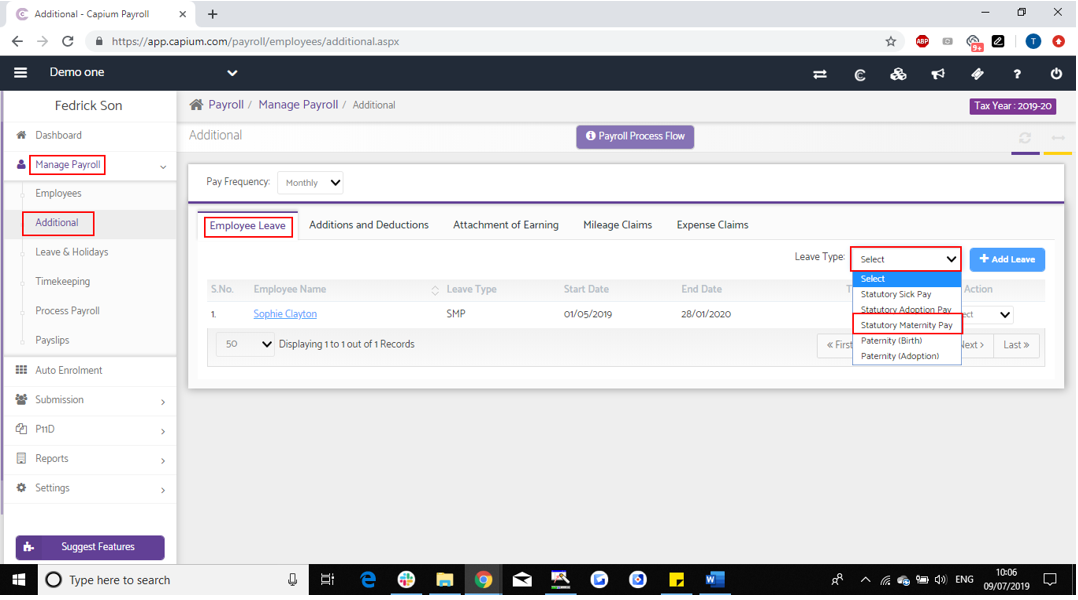Click the switch arrows icon in header

coord(820,74)
